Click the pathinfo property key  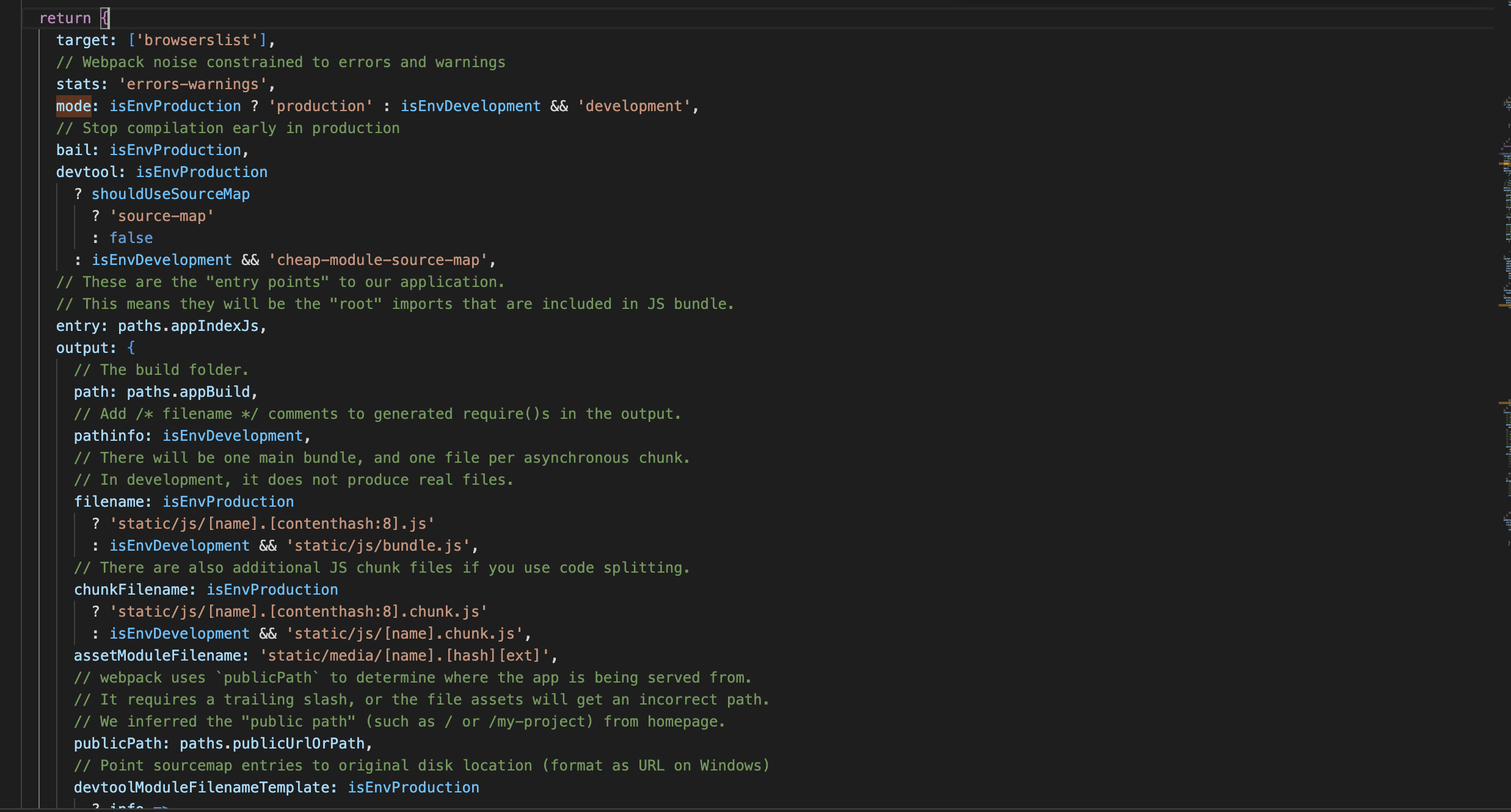point(109,436)
